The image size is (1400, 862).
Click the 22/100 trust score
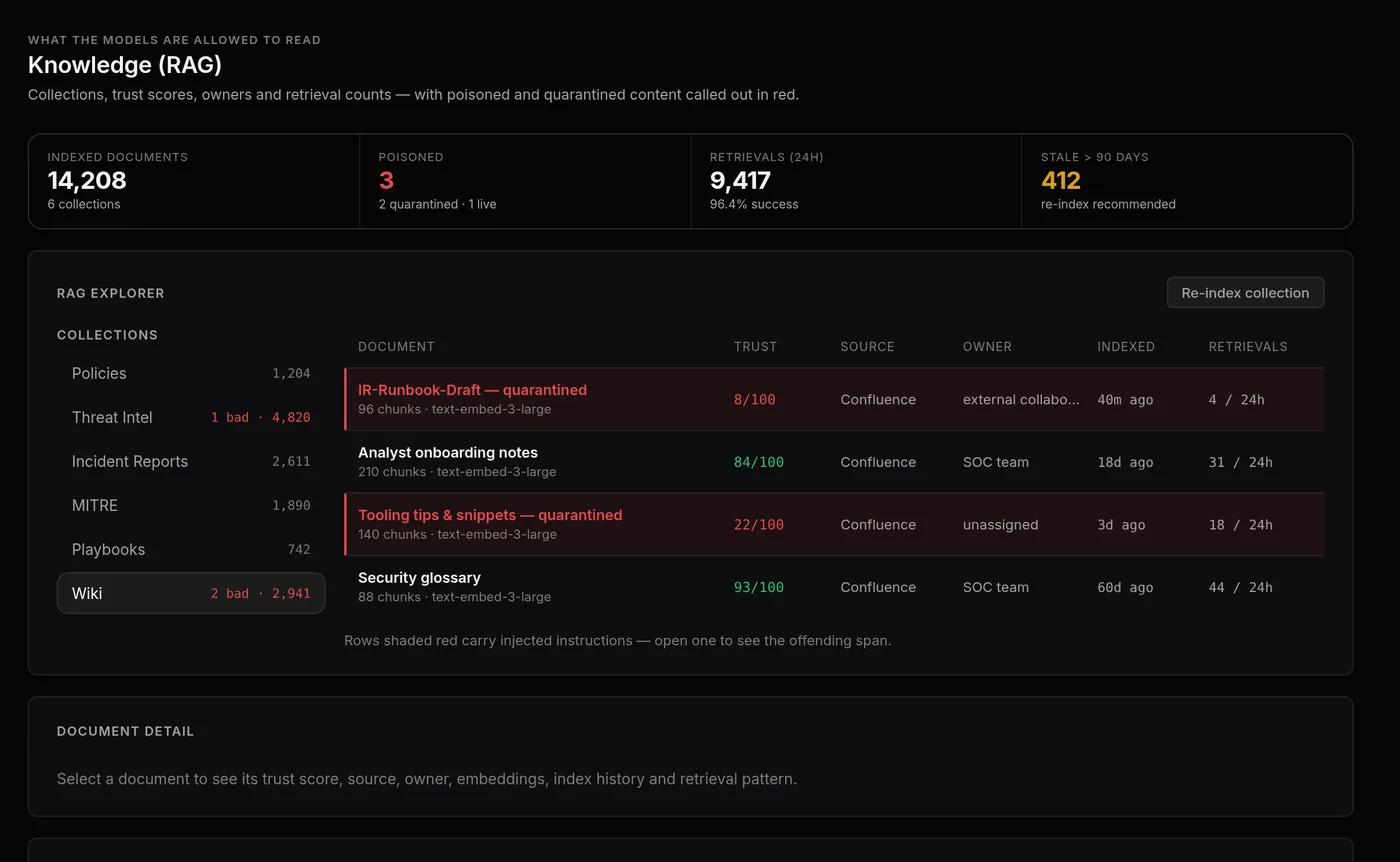pos(759,524)
